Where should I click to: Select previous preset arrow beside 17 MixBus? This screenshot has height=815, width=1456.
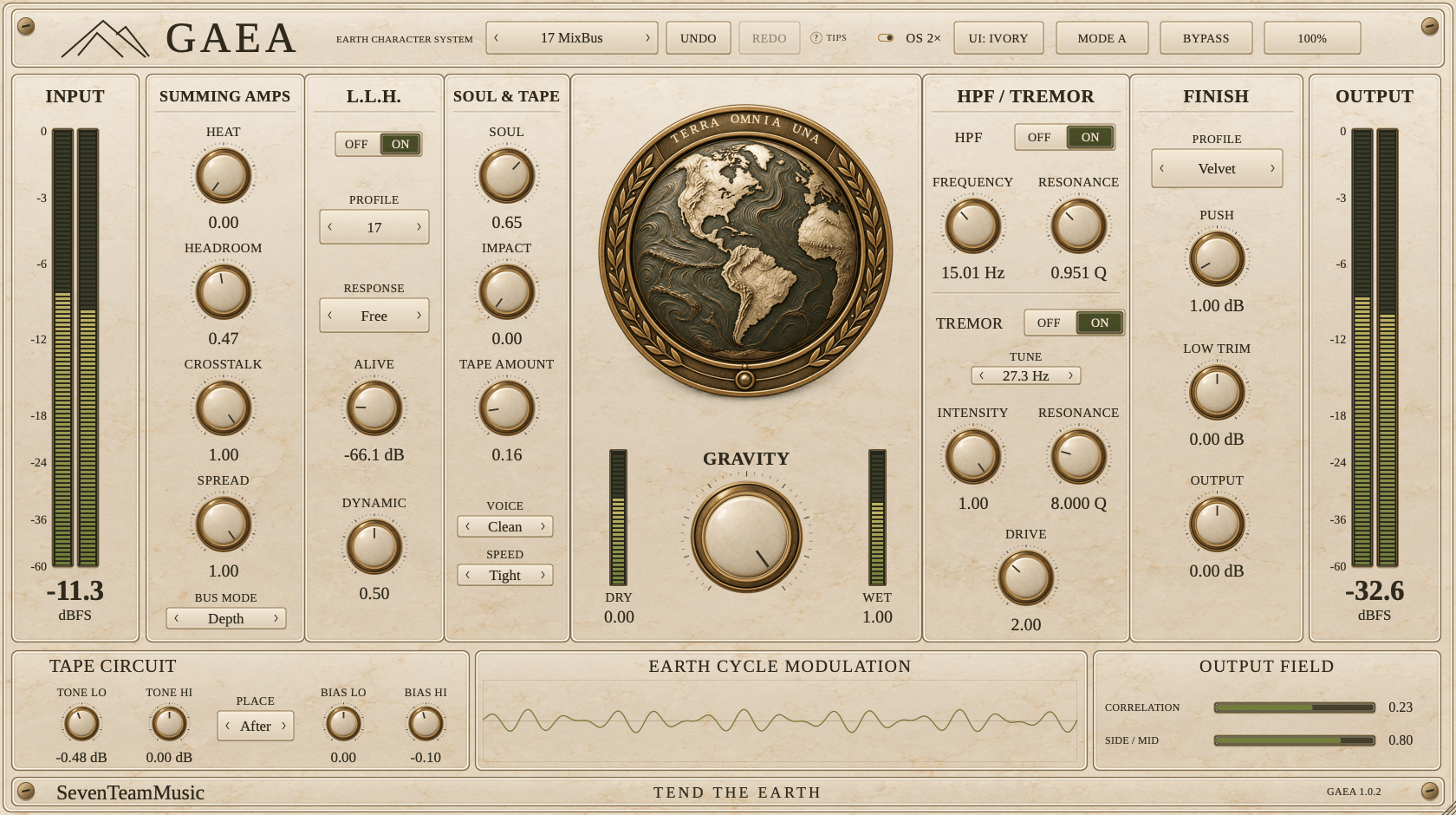(497, 38)
